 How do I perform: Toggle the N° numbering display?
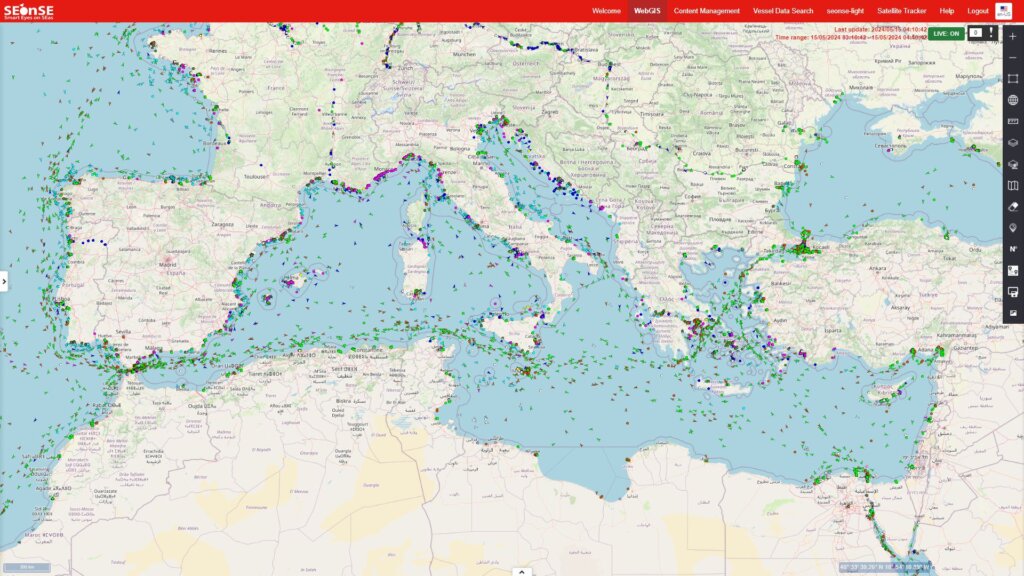(x=1013, y=249)
